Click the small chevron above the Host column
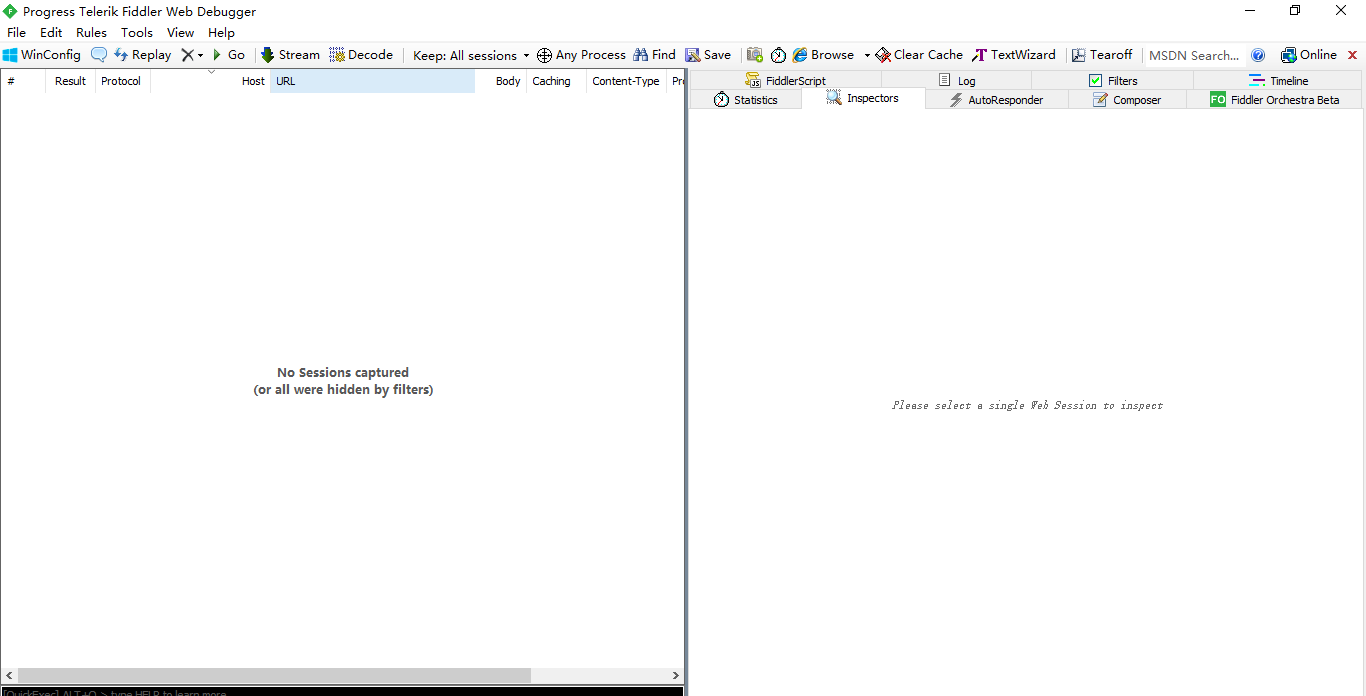 (211, 72)
